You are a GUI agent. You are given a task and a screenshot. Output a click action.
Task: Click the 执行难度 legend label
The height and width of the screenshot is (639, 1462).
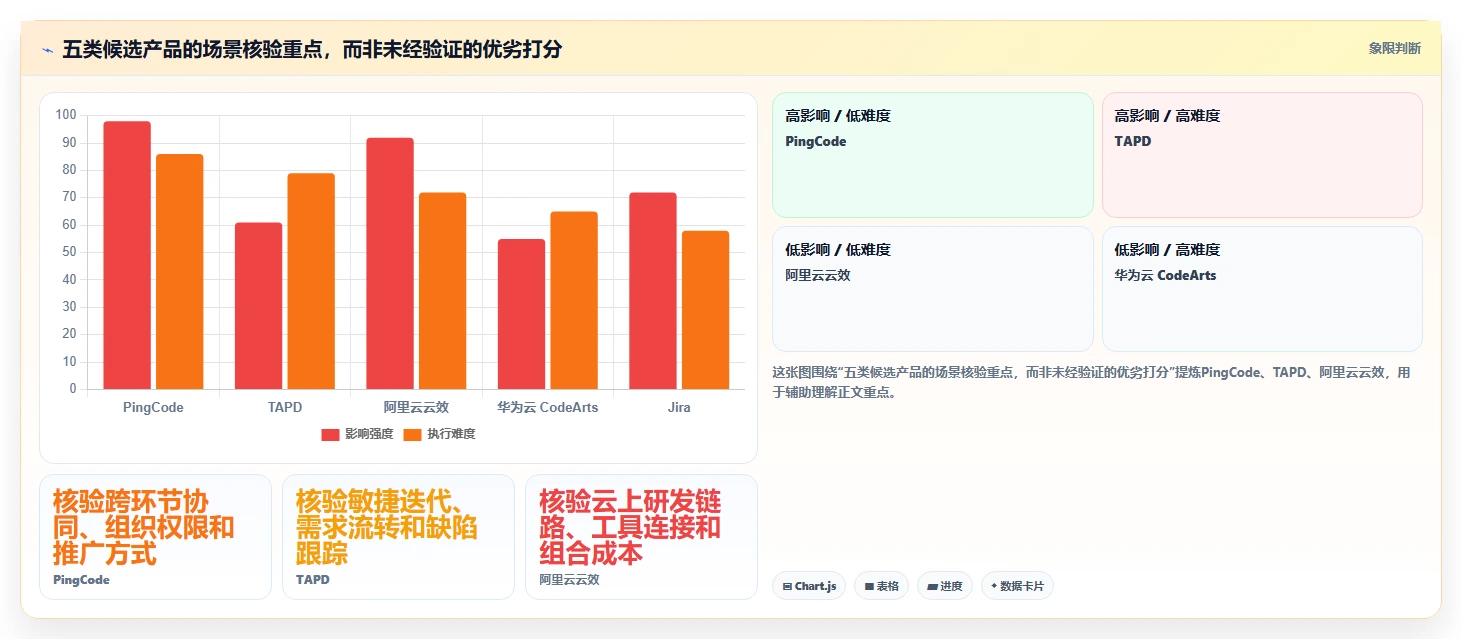451,434
